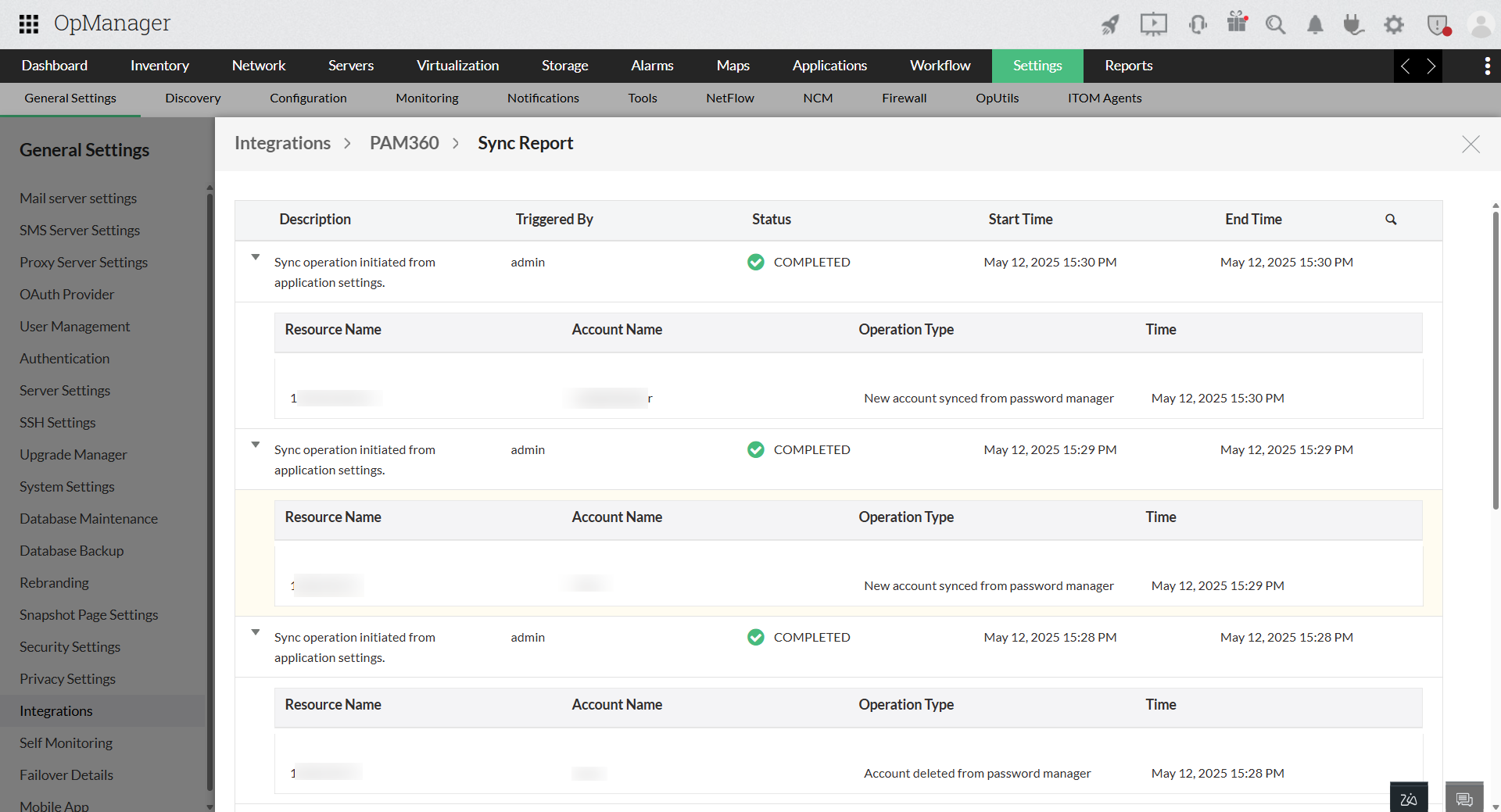Image resolution: width=1501 pixels, height=812 pixels.
Task: Go to the Applications tab
Action: [x=829, y=66]
